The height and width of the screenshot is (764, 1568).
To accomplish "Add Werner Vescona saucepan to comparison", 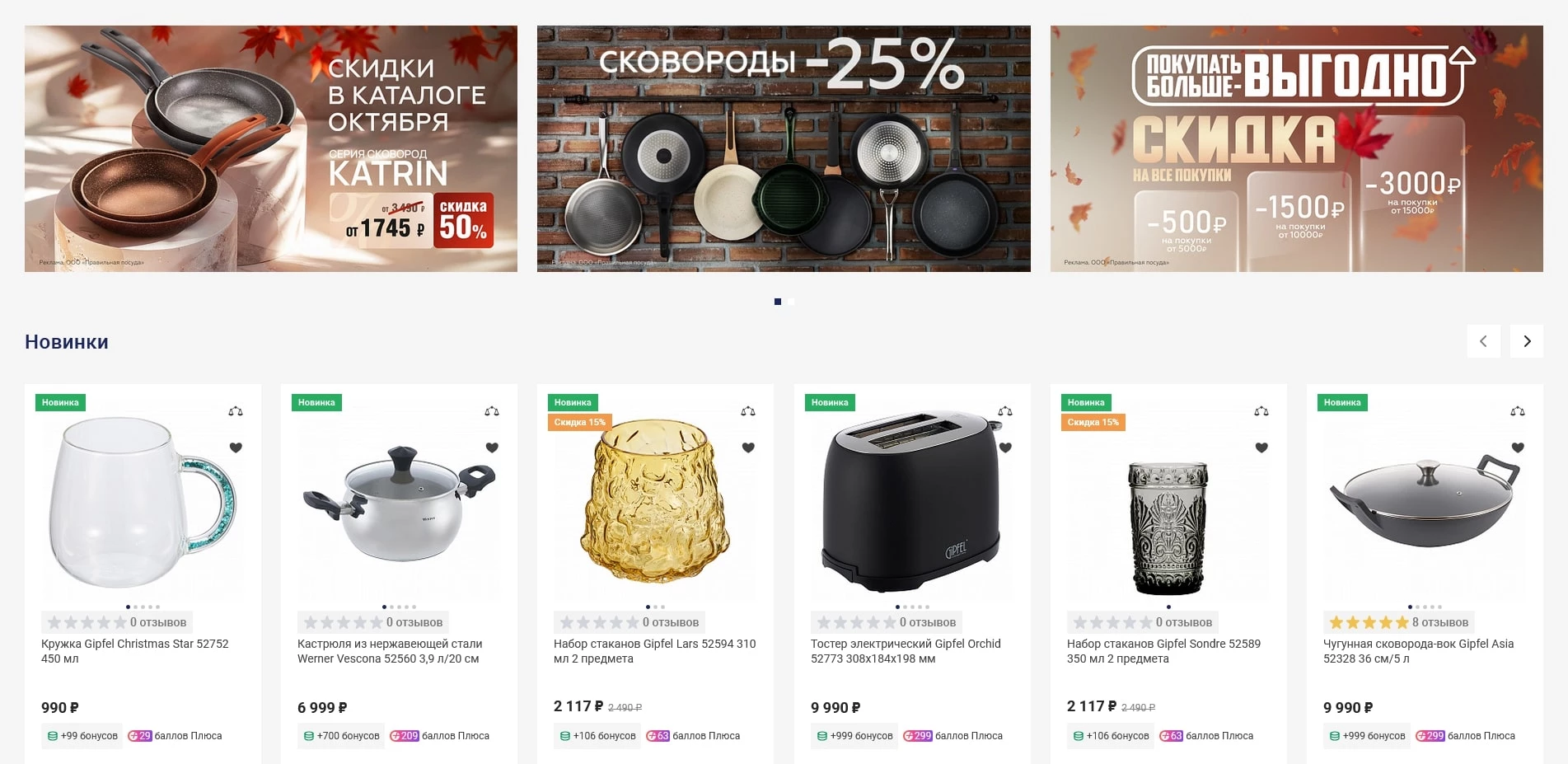I will (492, 410).
